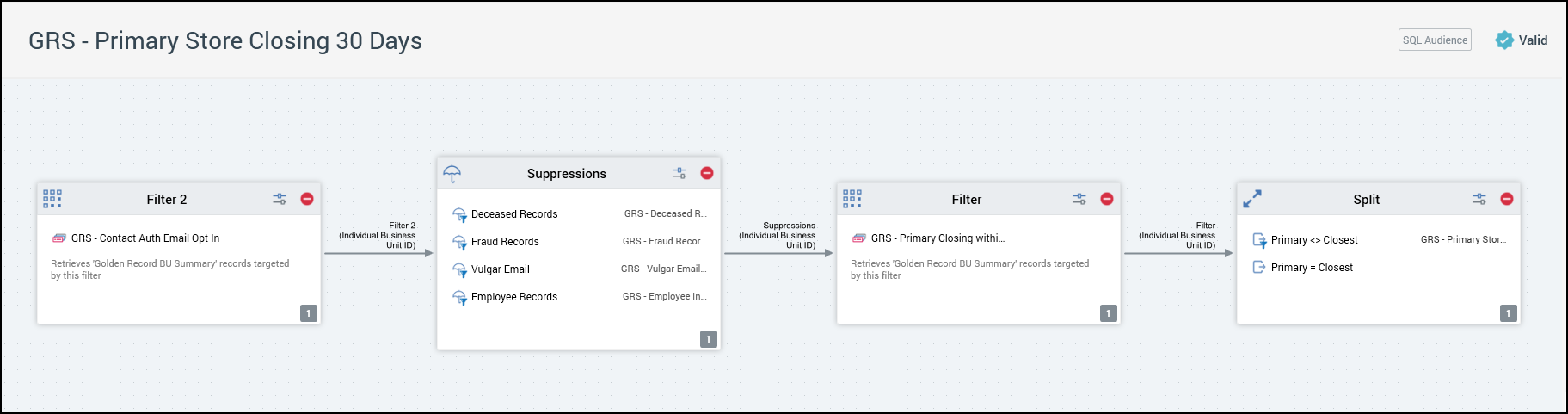Open the Suppressions block settings sliders
This screenshot has height=414, width=1568.
679,173
